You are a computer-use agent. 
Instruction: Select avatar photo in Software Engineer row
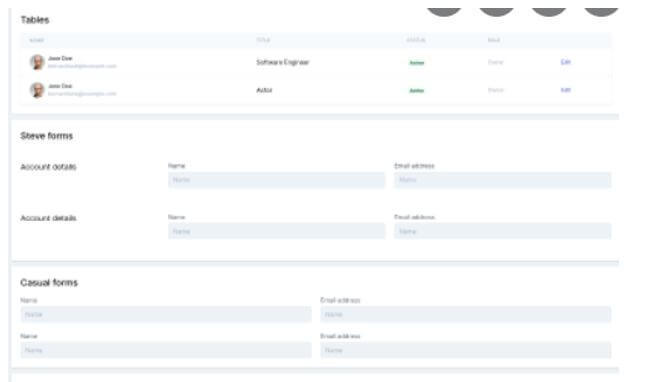(x=37, y=62)
